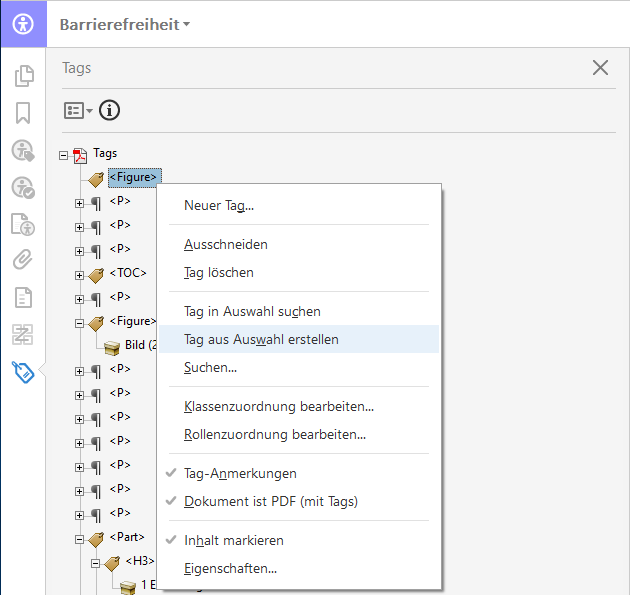This screenshot has width=633, height=595.
Task: Open the attachments paperclip panel
Action: (x=23, y=260)
